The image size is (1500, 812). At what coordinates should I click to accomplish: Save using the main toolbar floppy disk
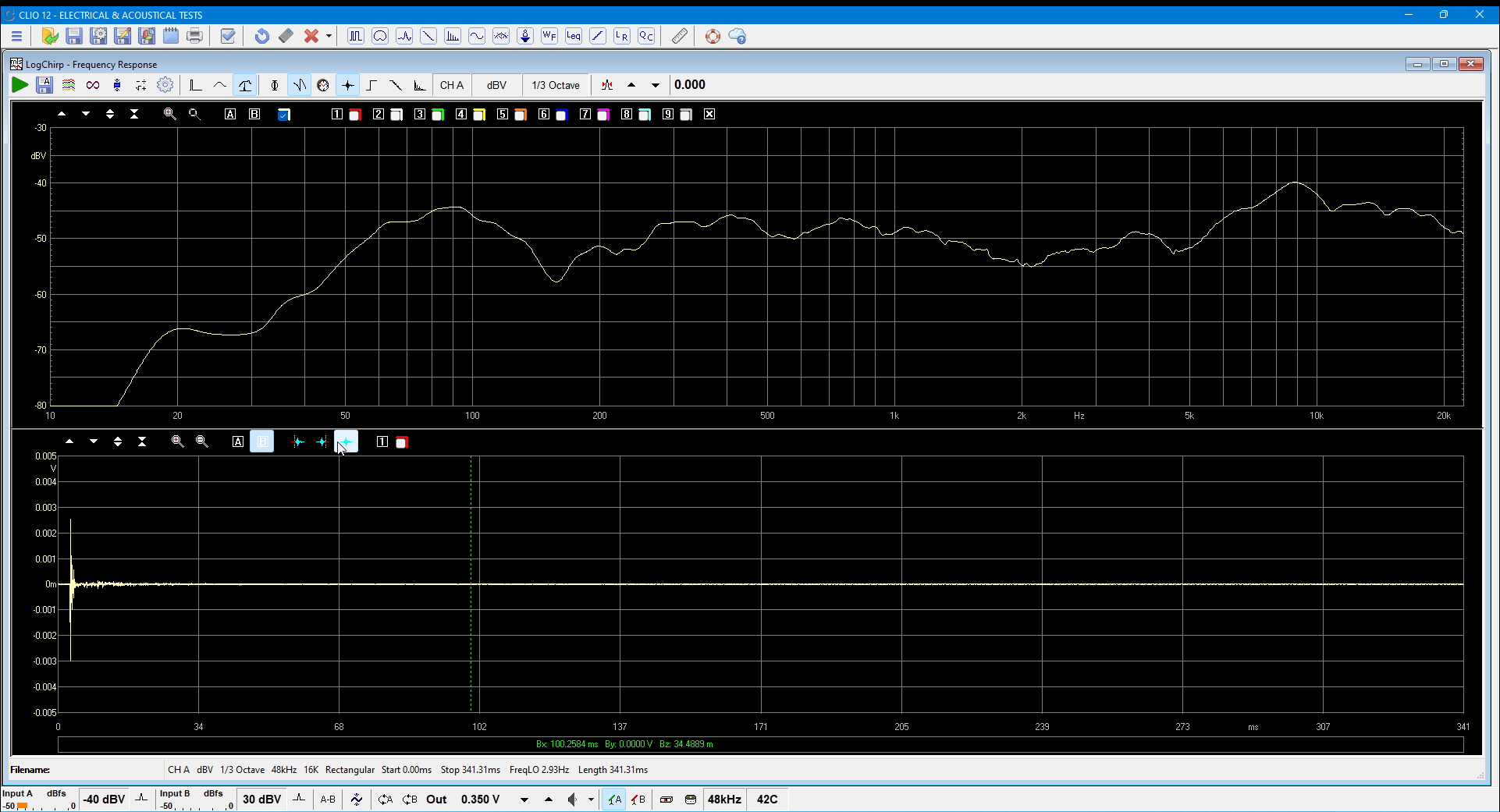point(74,36)
